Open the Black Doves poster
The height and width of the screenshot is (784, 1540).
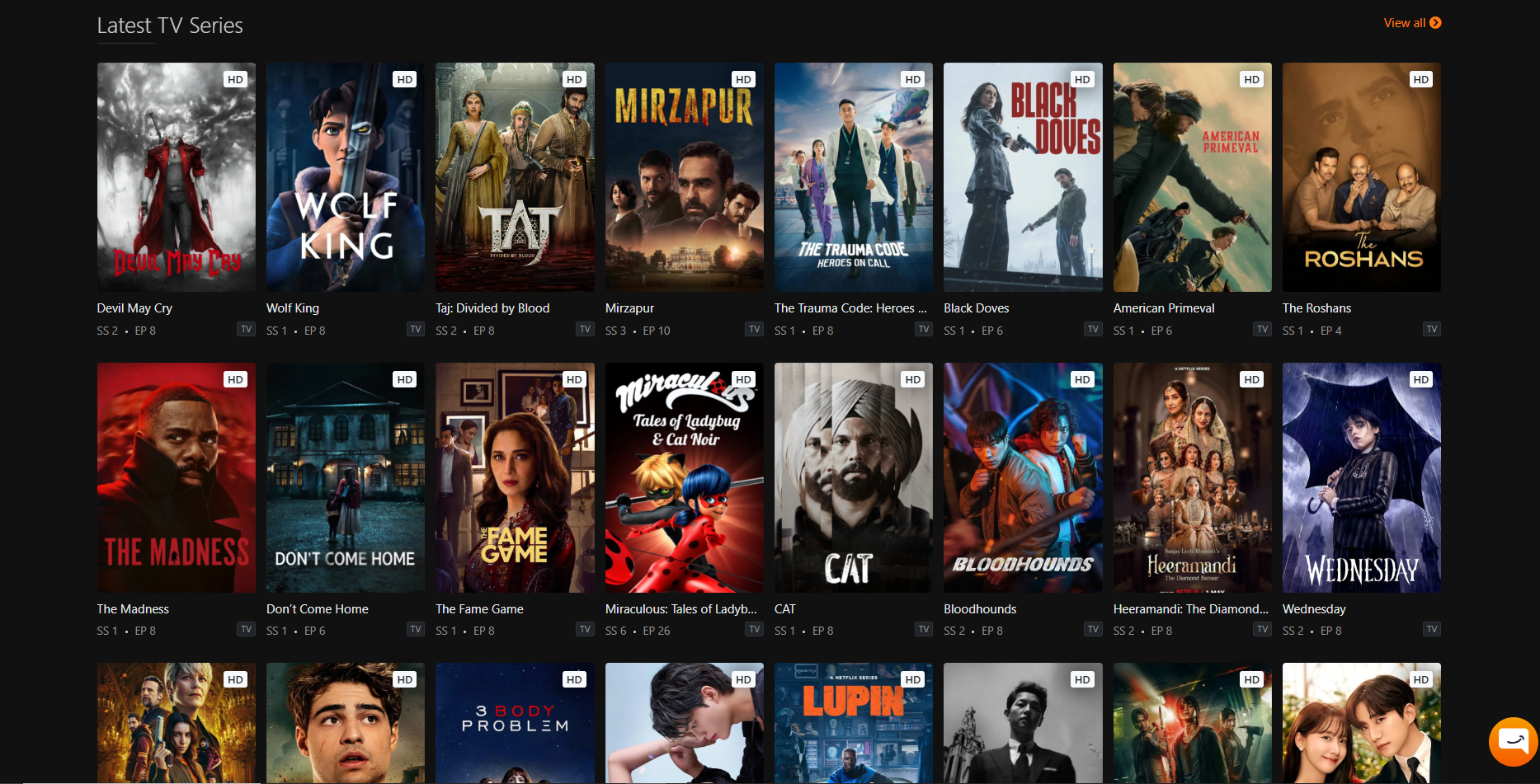[x=1023, y=177]
